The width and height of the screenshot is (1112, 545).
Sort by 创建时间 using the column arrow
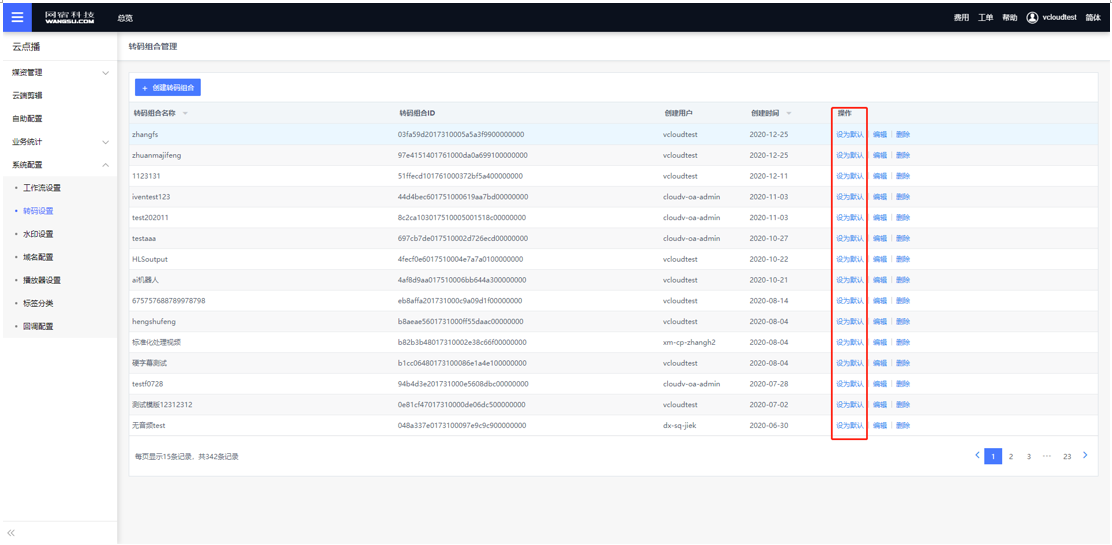pyautogui.click(x=789, y=114)
